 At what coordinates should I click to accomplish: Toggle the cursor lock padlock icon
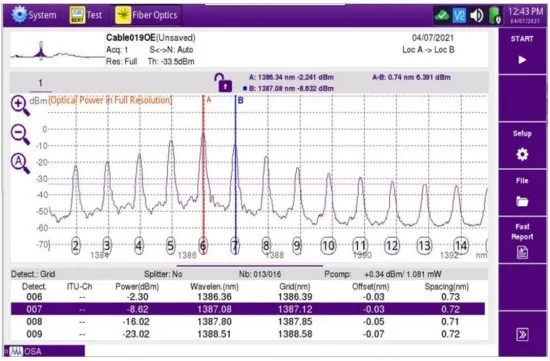[224, 83]
